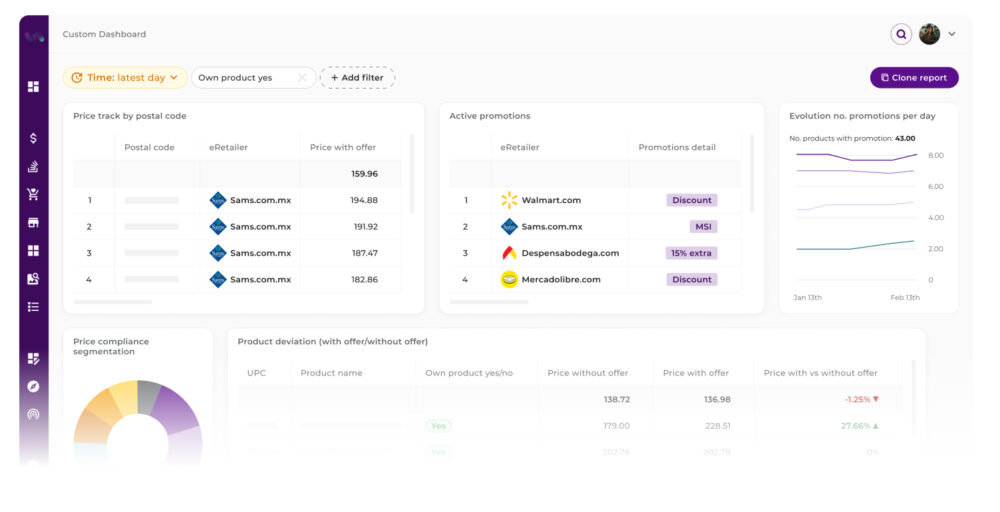
Task: Click the Postal code column header
Action: click(149, 147)
